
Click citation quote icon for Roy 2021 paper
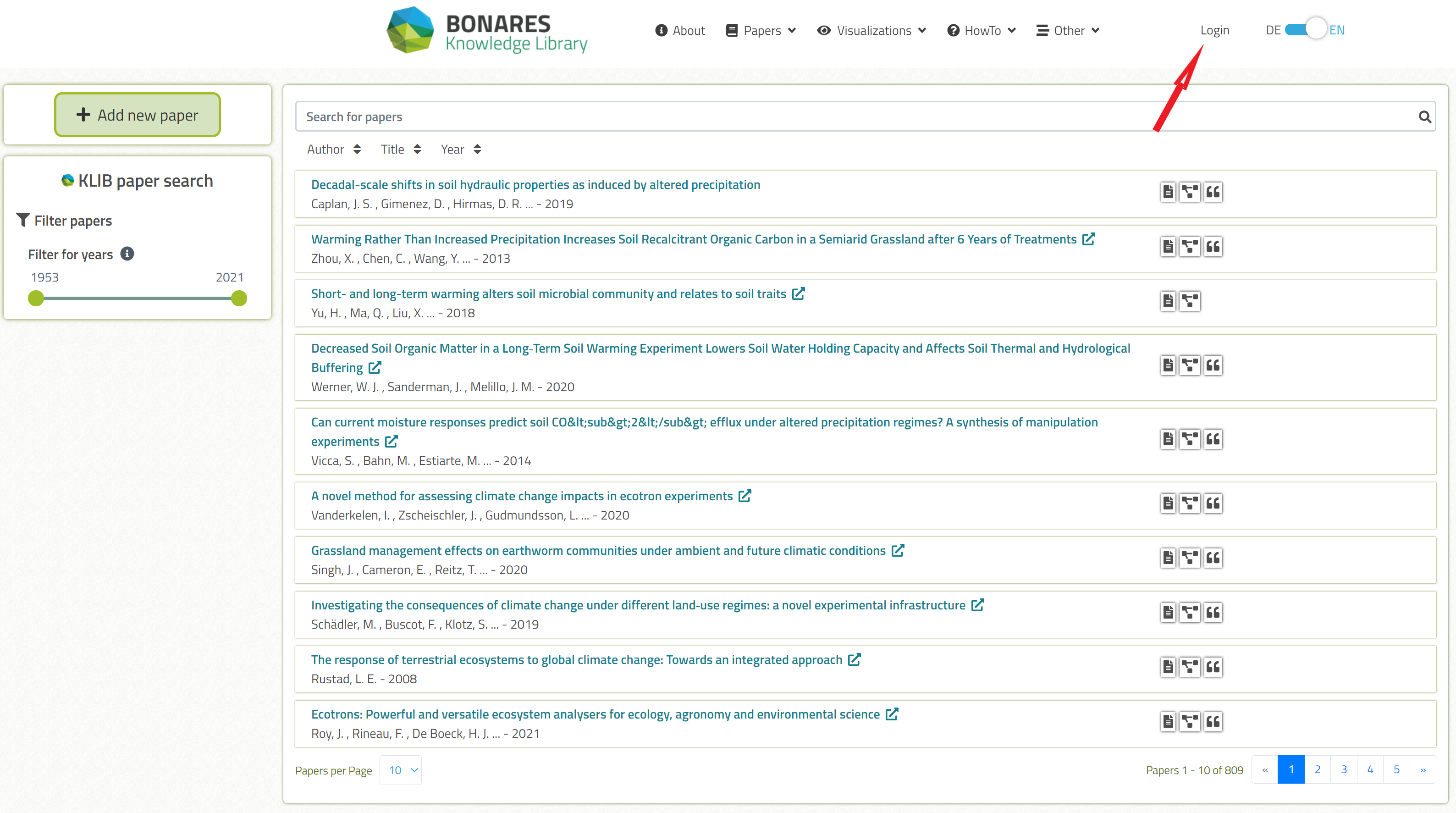click(x=1213, y=721)
